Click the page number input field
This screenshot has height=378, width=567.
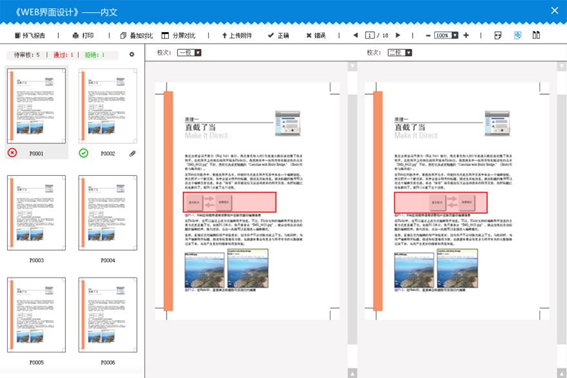click(370, 35)
